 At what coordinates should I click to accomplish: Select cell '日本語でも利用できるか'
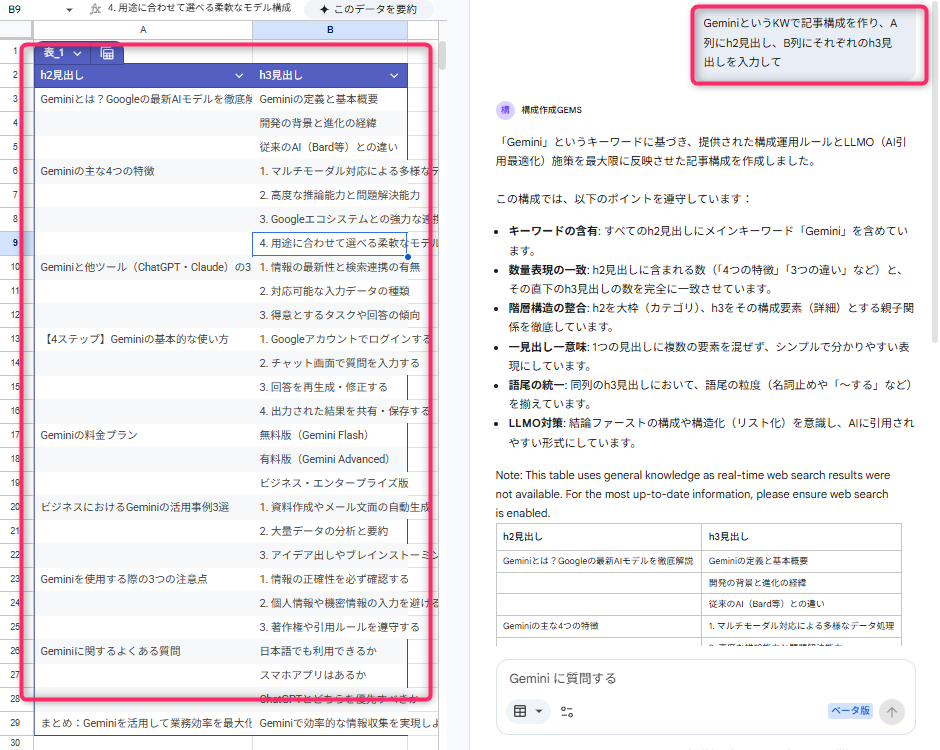[330, 651]
